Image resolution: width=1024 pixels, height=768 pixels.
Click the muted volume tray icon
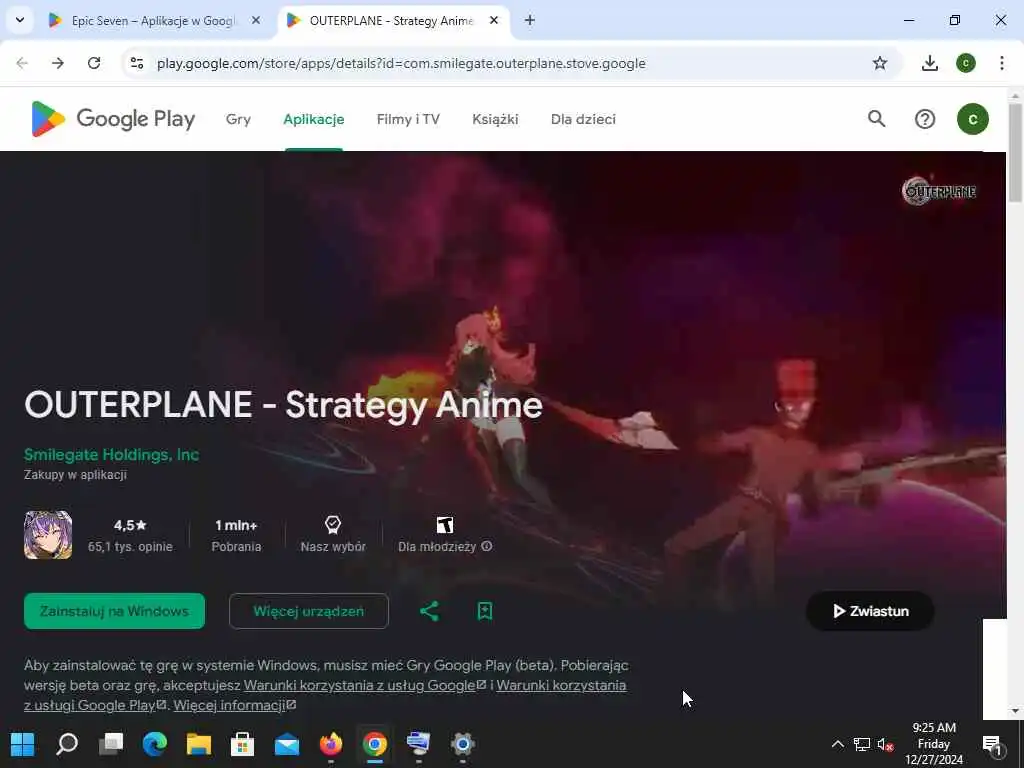pos(886,744)
